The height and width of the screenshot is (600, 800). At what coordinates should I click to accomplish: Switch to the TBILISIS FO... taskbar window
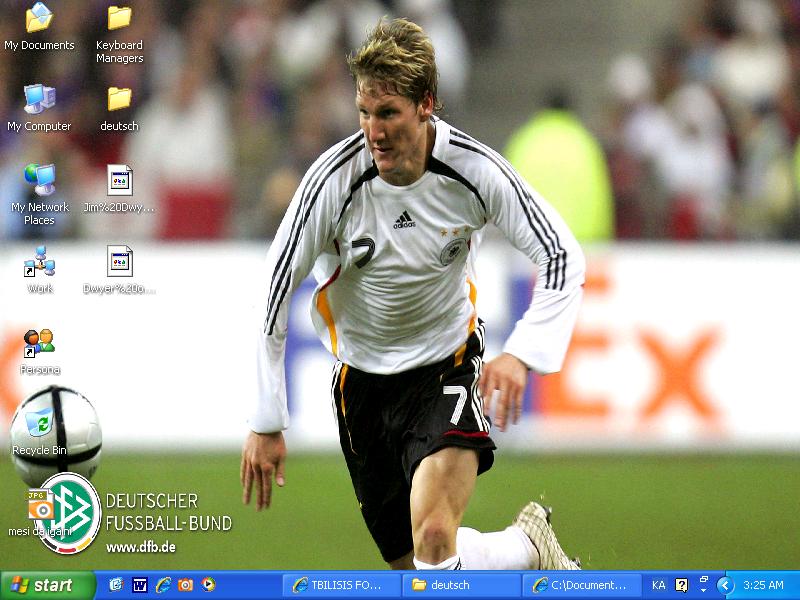click(342, 585)
